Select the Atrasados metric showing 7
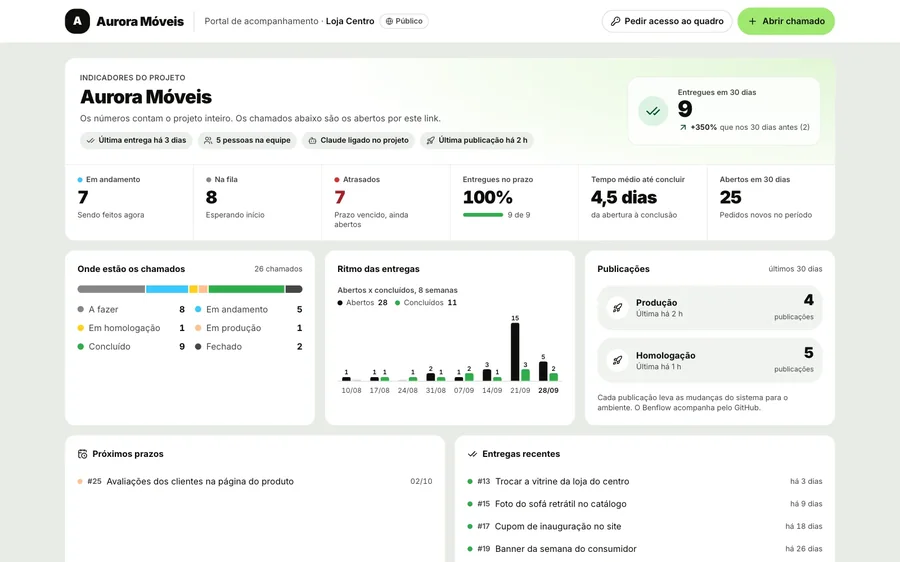 click(x=386, y=202)
